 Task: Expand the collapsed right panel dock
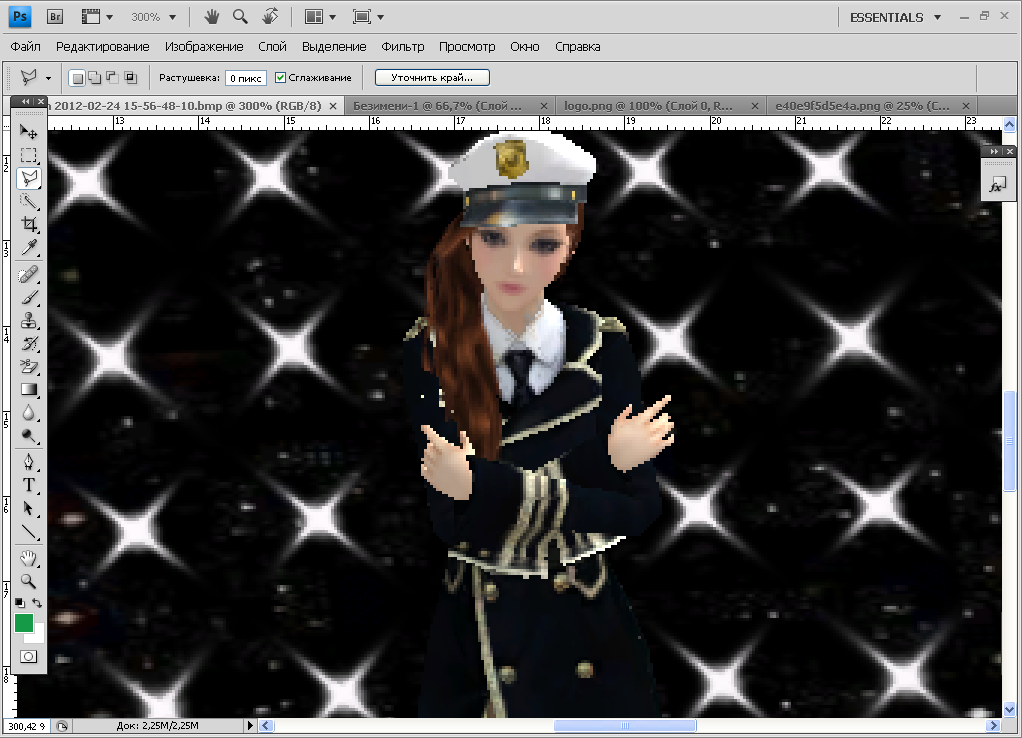[993, 151]
